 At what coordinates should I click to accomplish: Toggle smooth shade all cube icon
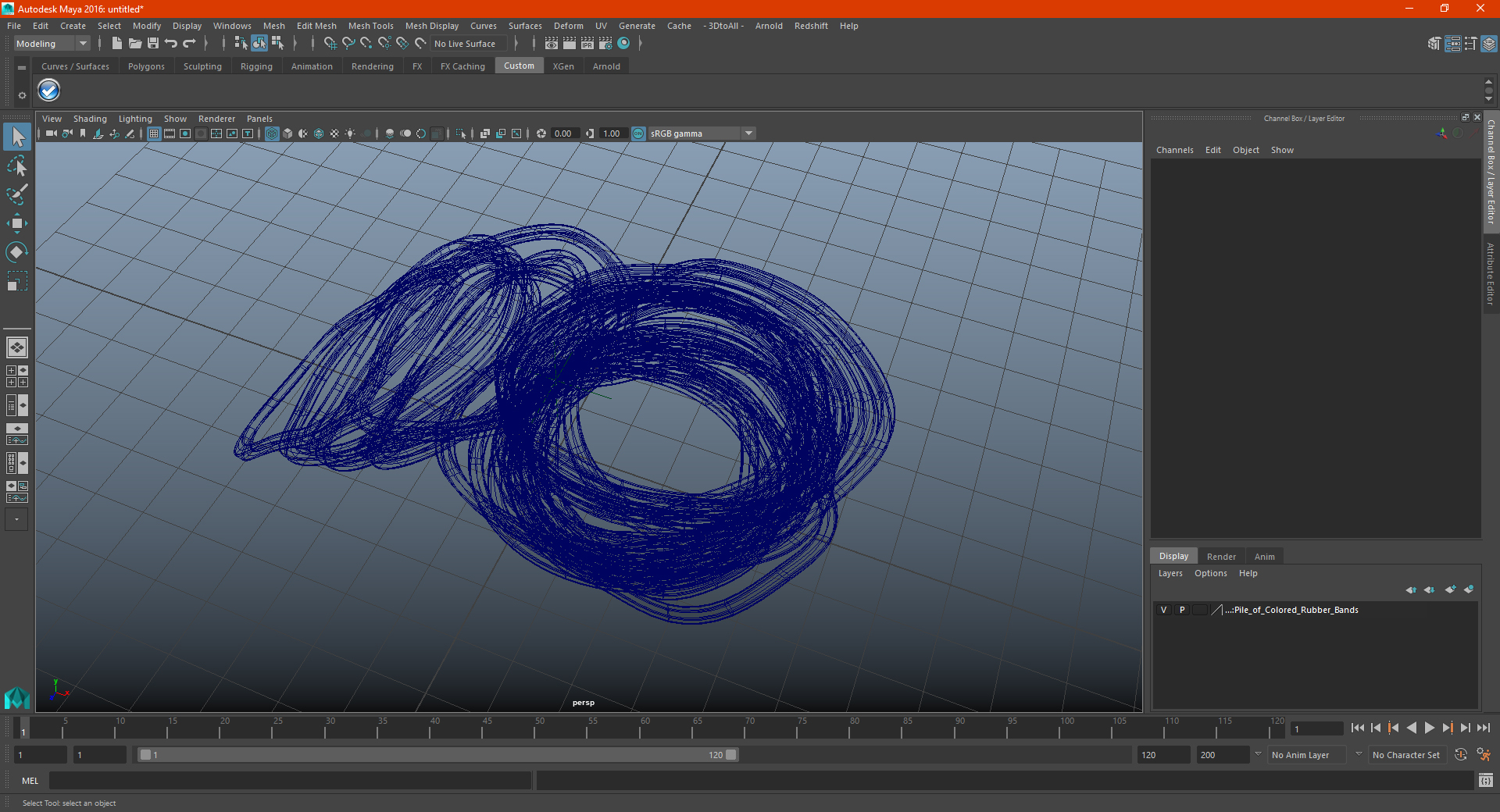[x=287, y=134]
